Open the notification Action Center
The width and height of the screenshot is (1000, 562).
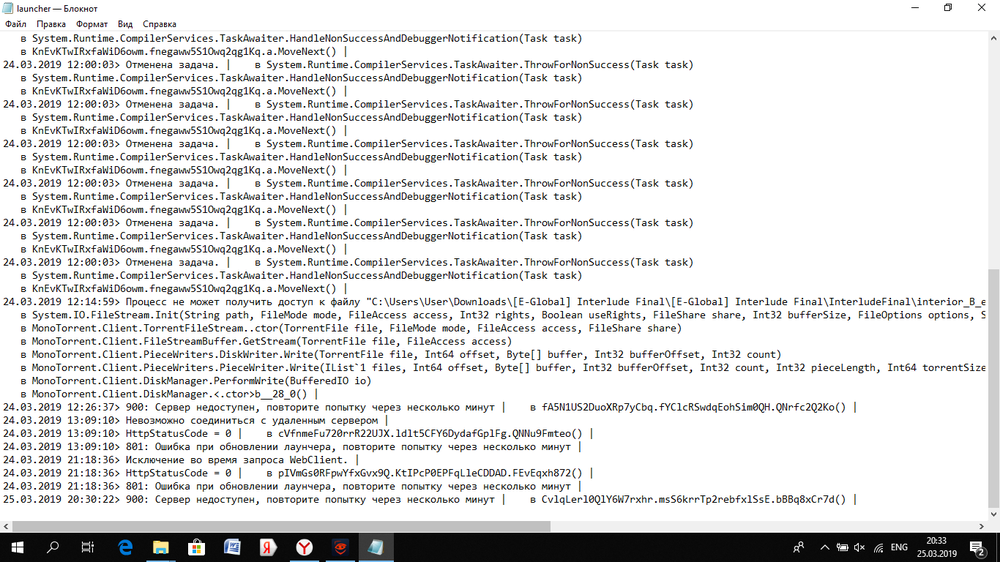click(977, 547)
